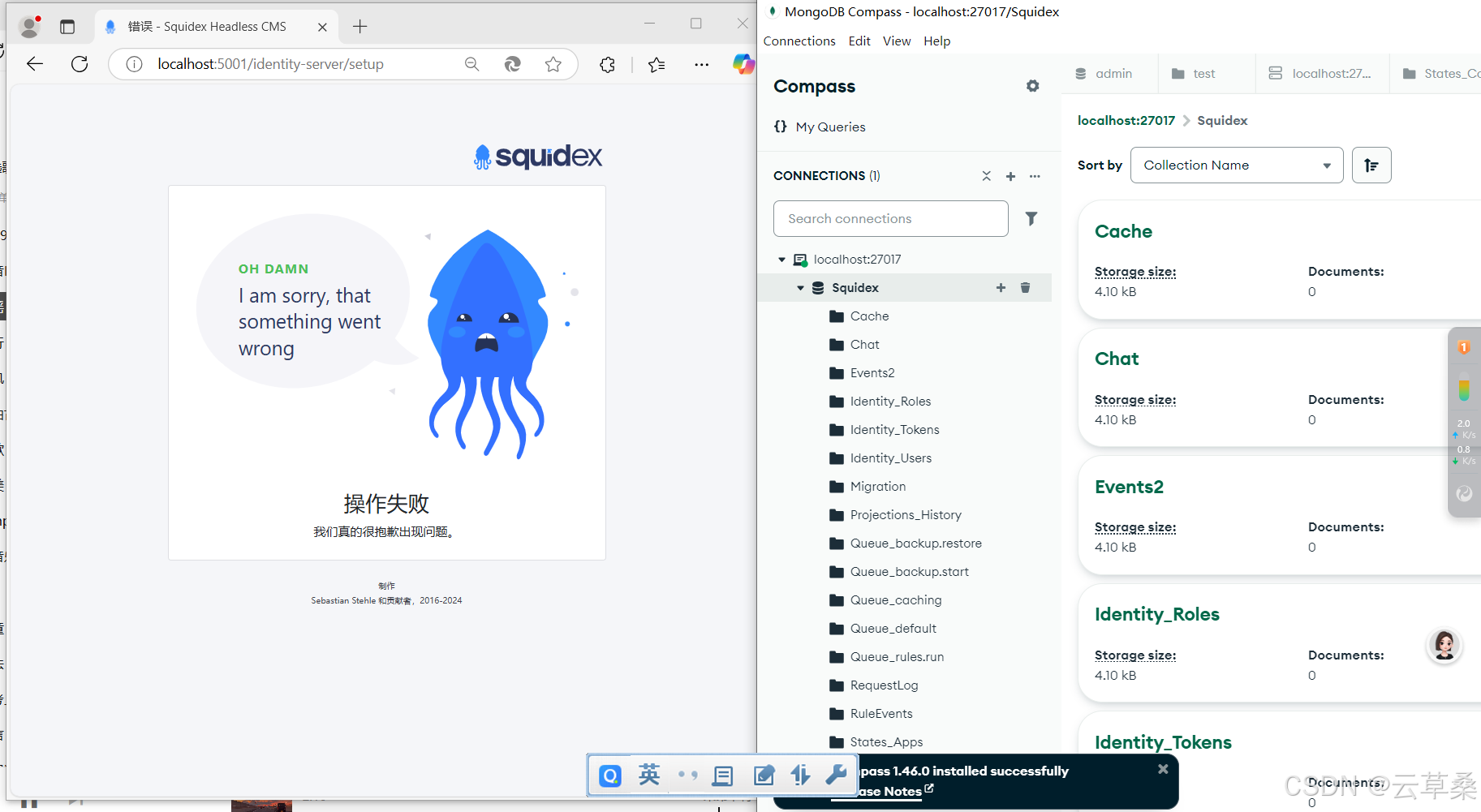Select the Projections_History collection
Viewport: 1481px width, 812px height.
pyautogui.click(x=904, y=515)
